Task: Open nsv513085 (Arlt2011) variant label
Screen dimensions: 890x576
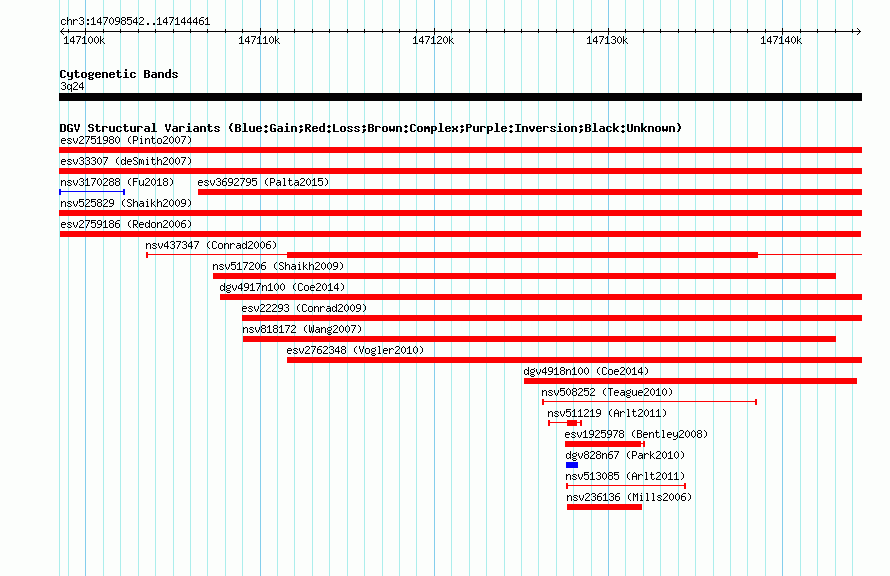Action: pyautogui.click(x=625, y=476)
